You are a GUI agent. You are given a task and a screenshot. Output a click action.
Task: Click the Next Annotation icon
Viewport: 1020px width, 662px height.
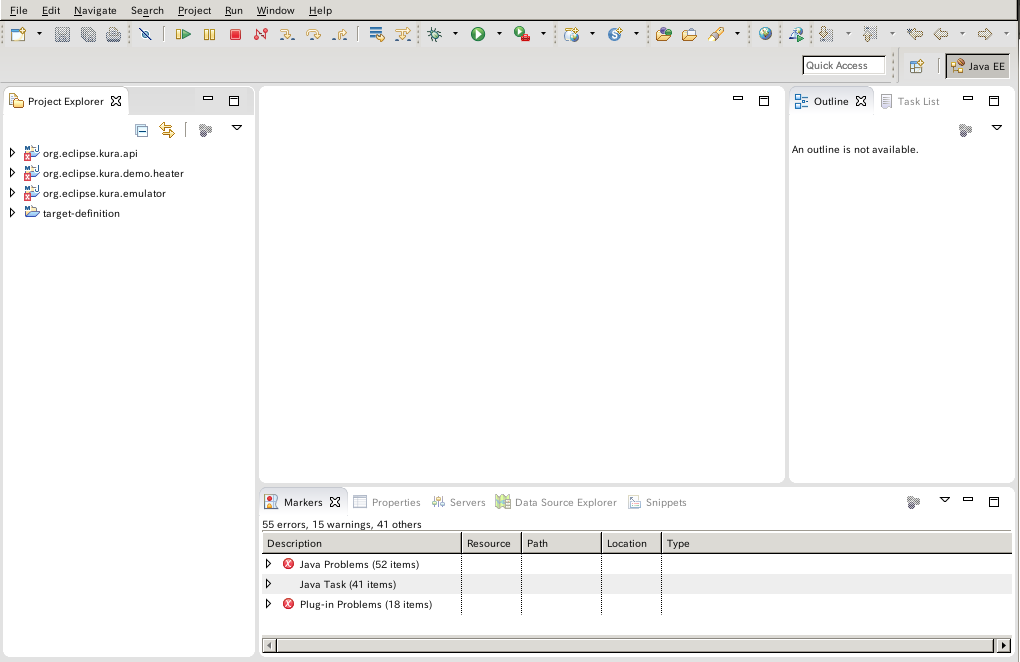(826, 34)
